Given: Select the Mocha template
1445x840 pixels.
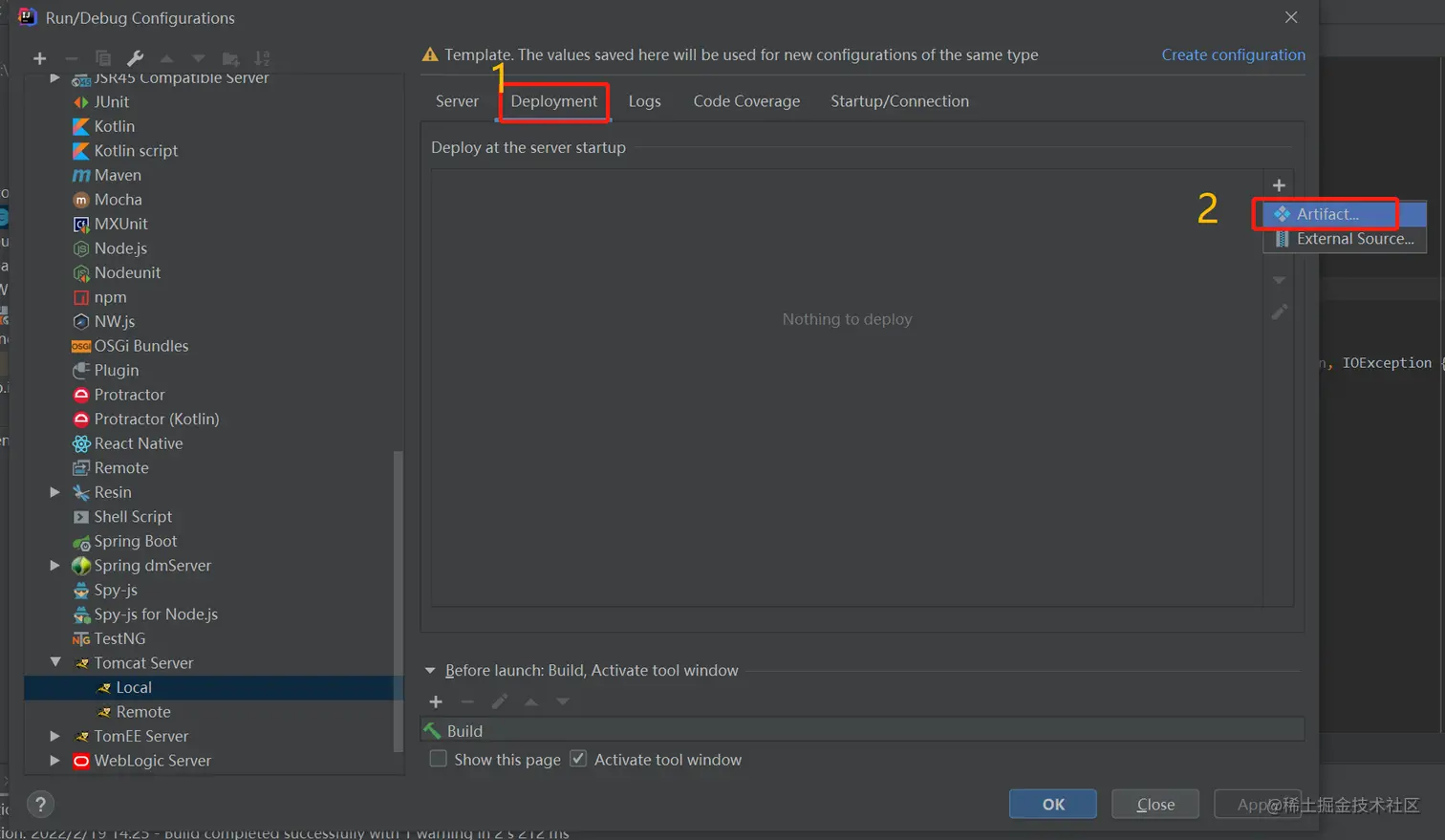Looking at the screenshot, I should point(118,200).
